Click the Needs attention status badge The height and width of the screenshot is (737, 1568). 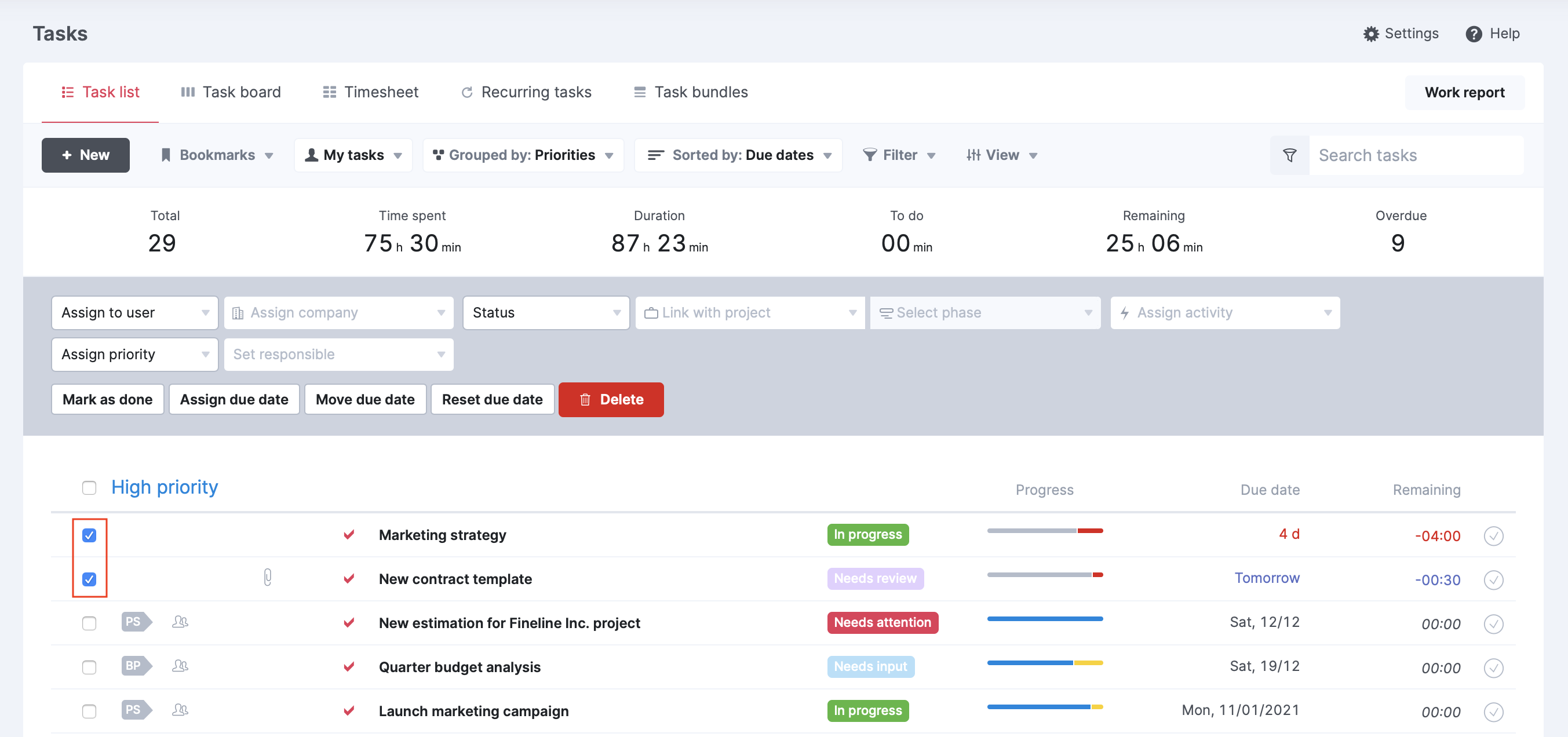pyautogui.click(x=882, y=622)
